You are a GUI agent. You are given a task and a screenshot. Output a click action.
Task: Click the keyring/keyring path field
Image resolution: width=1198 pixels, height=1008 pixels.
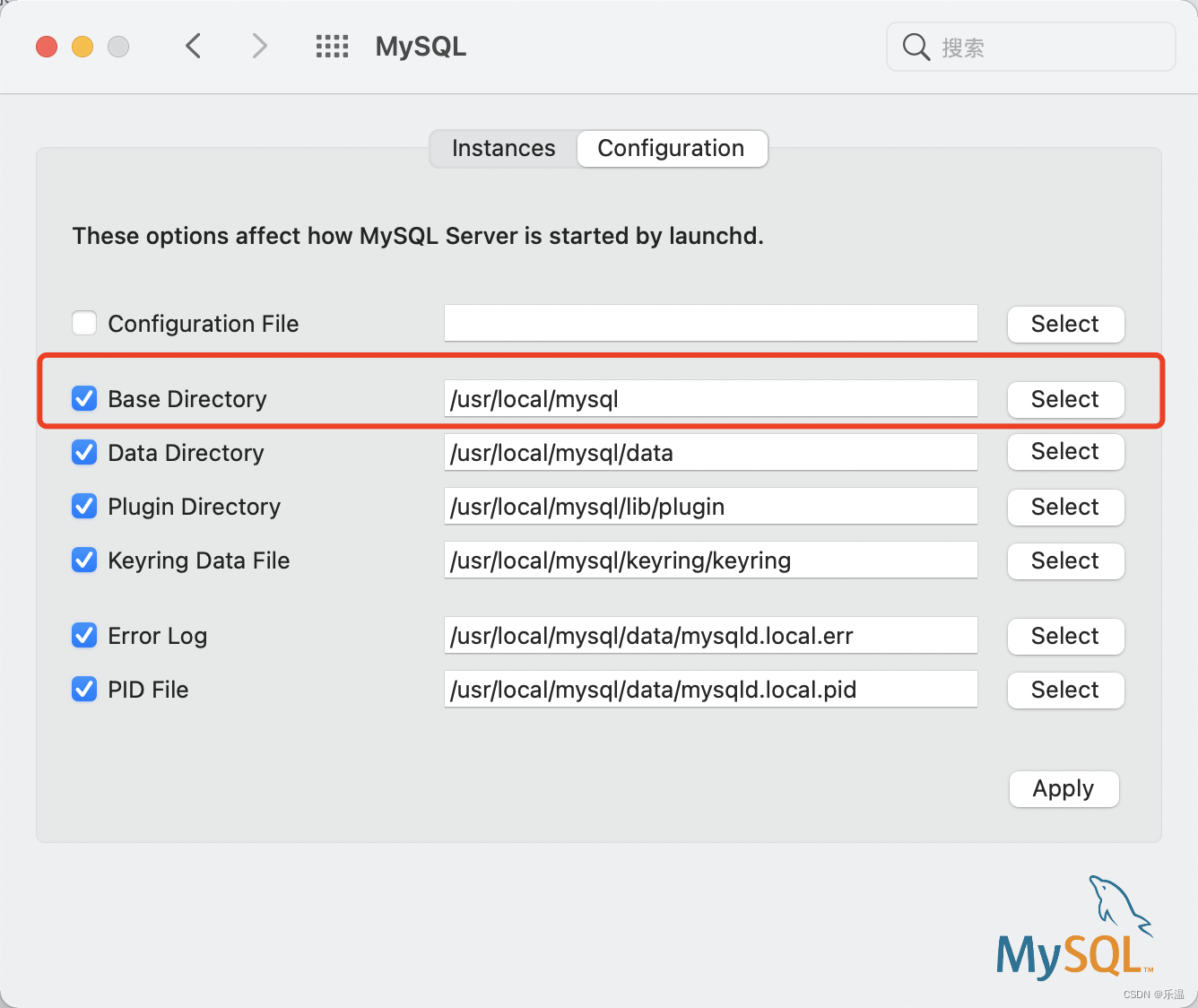coord(711,560)
